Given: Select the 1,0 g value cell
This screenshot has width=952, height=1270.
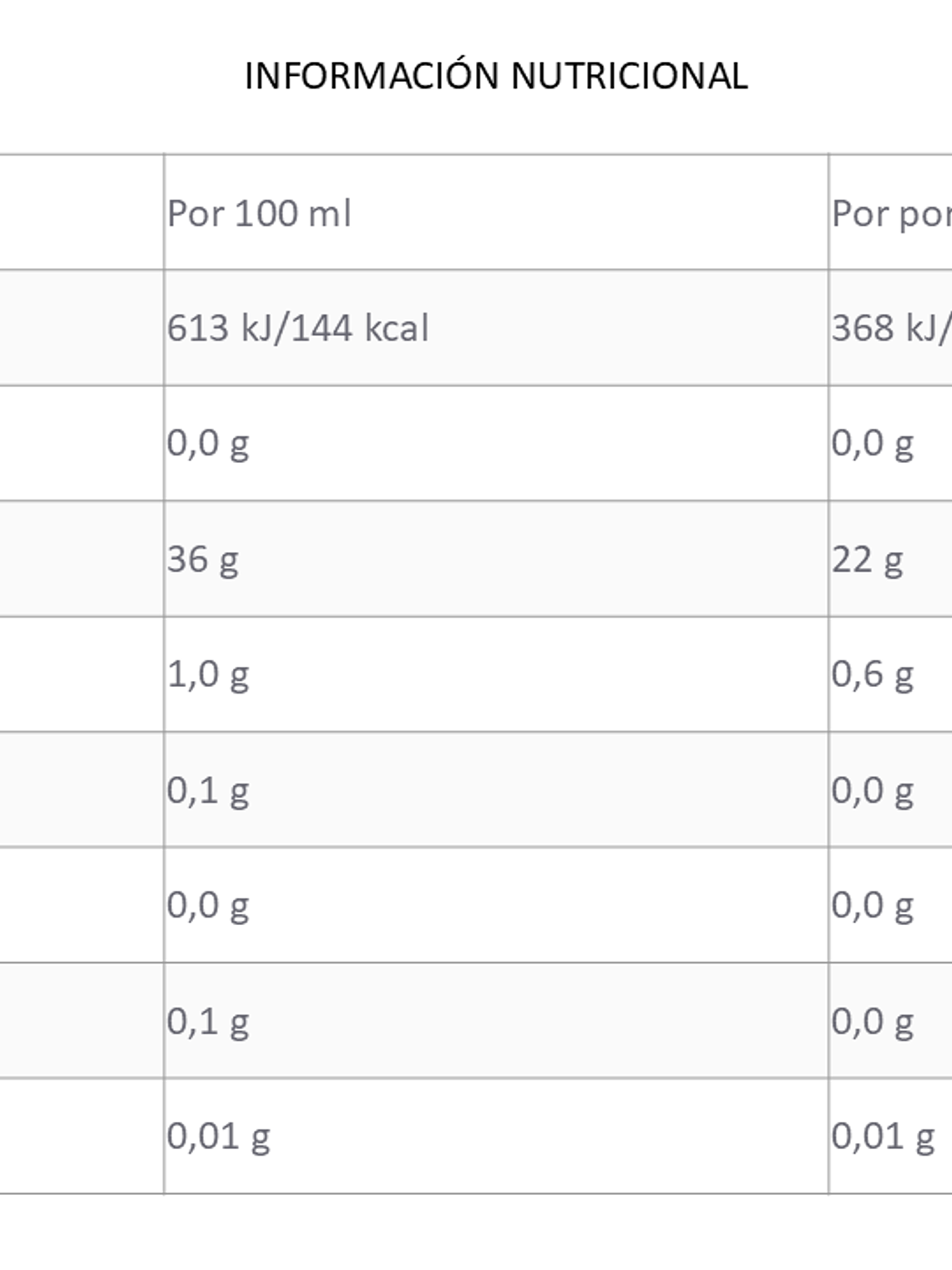Looking at the screenshot, I should click(x=208, y=674).
